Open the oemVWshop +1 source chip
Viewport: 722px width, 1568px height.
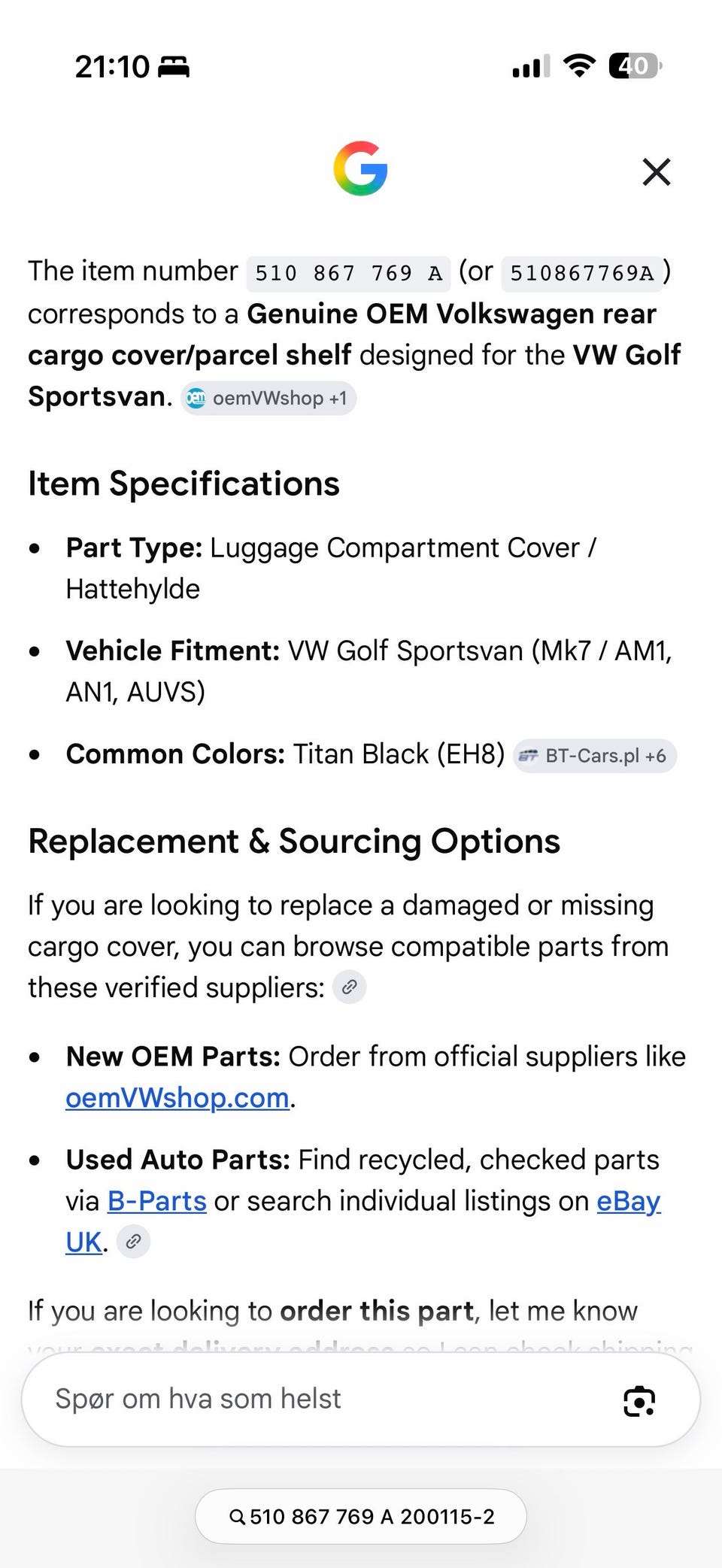pyautogui.click(x=268, y=398)
